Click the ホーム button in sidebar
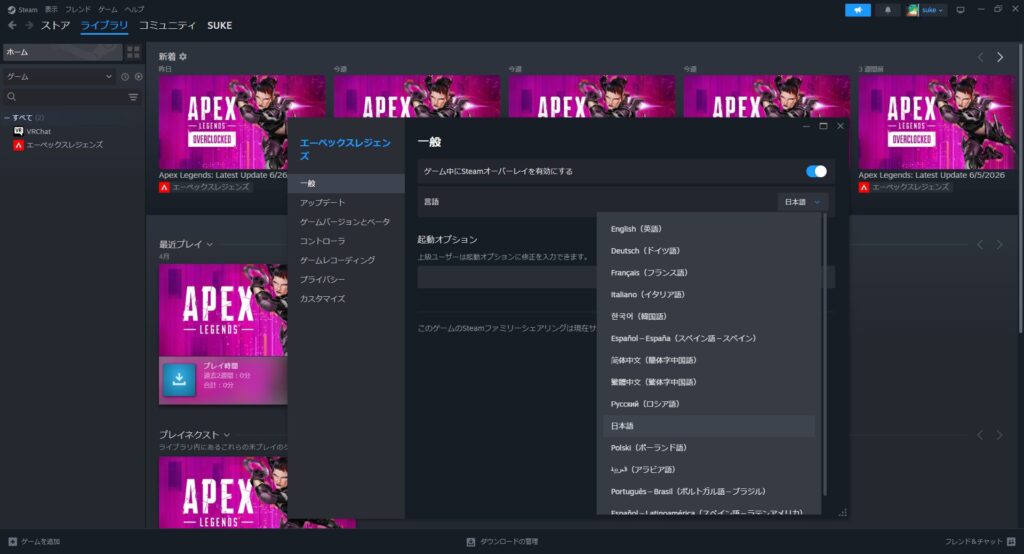 pos(63,52)
